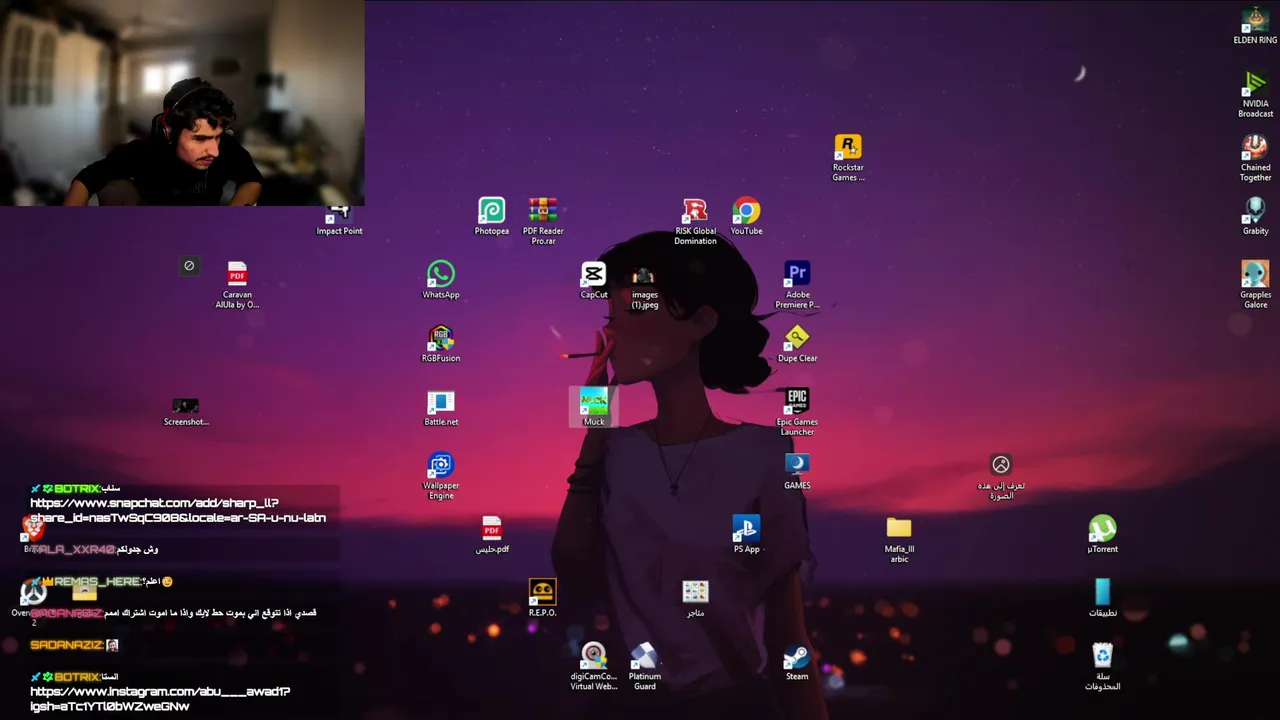Click the instagram.com link in chat
1280x720 pixels.
pos(160,698)
